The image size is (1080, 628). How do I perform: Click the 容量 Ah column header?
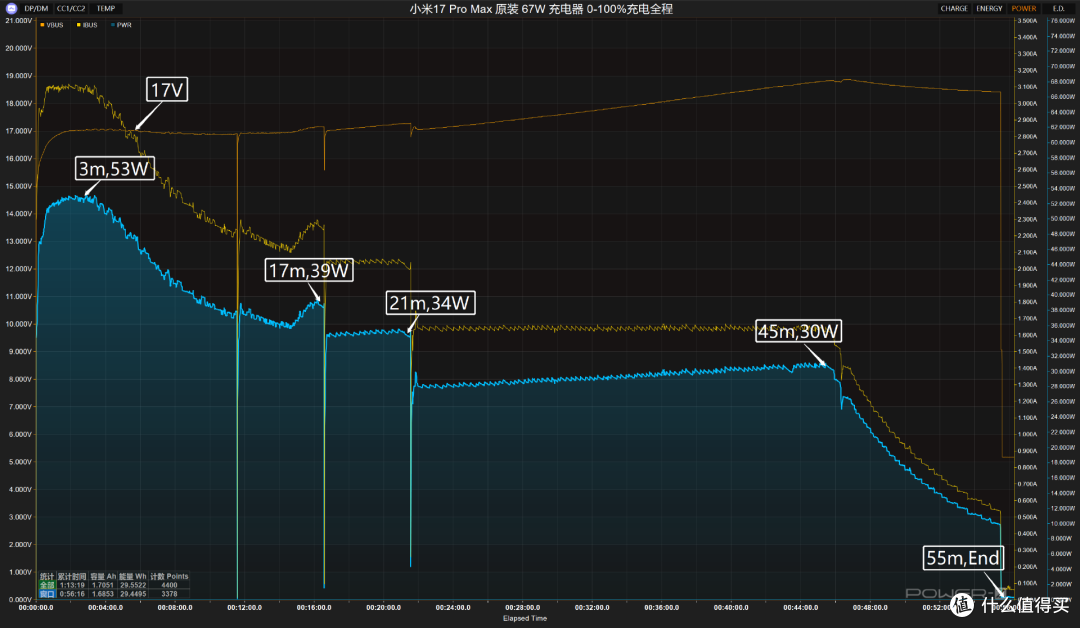[103, 576]
